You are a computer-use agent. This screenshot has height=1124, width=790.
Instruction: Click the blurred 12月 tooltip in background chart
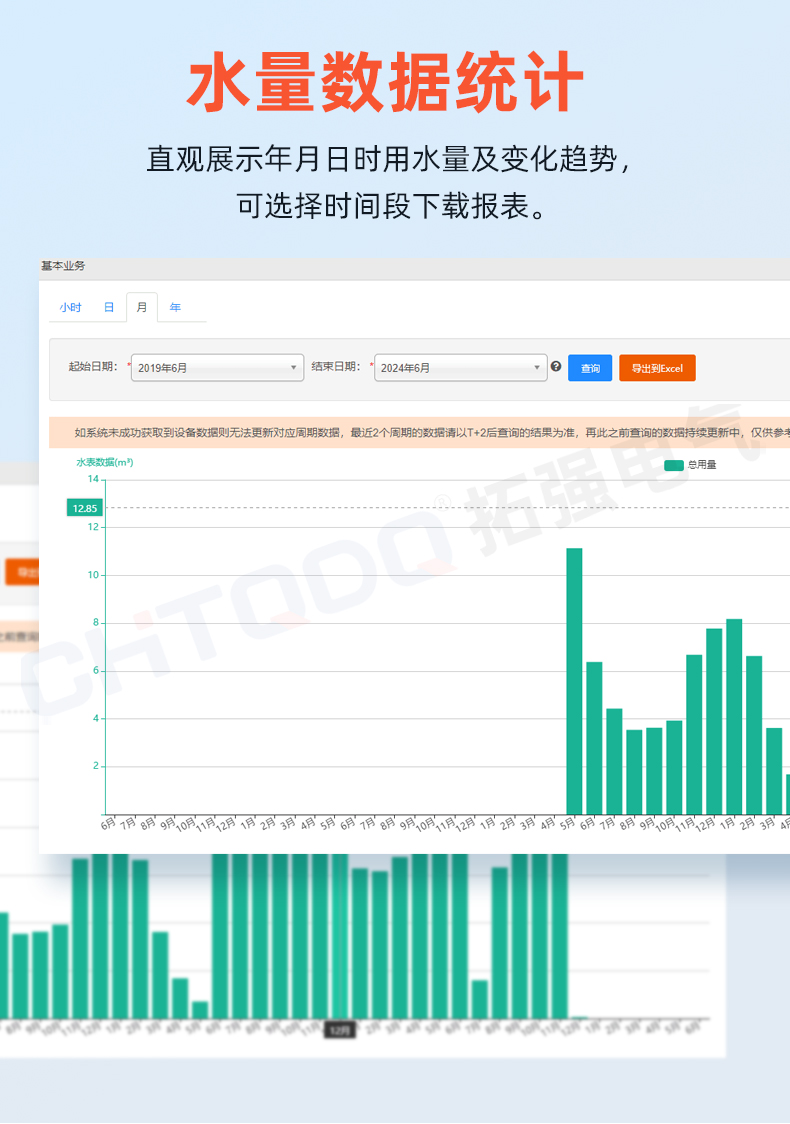coord(340,1030)
